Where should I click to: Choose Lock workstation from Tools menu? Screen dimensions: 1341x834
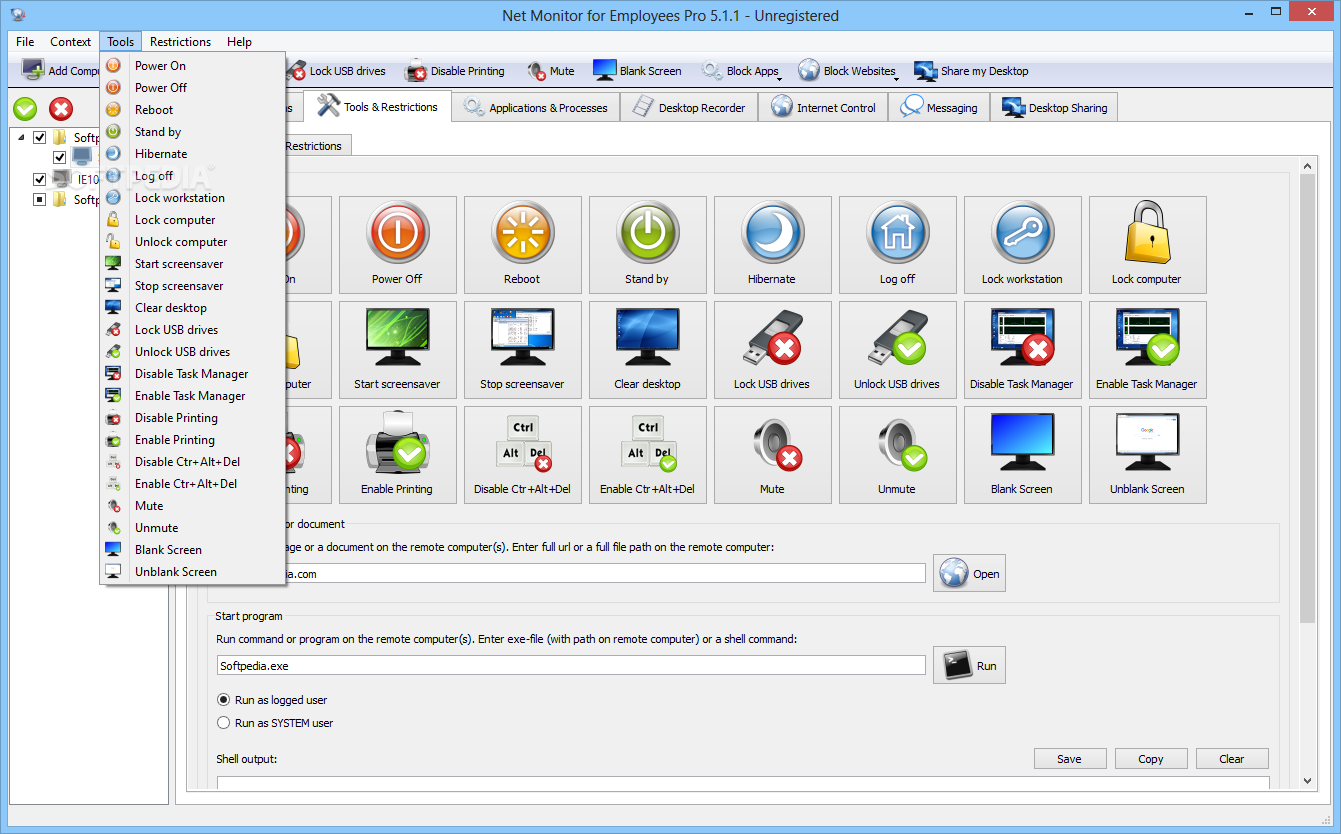pyautogui.click(x=192, y=198)
